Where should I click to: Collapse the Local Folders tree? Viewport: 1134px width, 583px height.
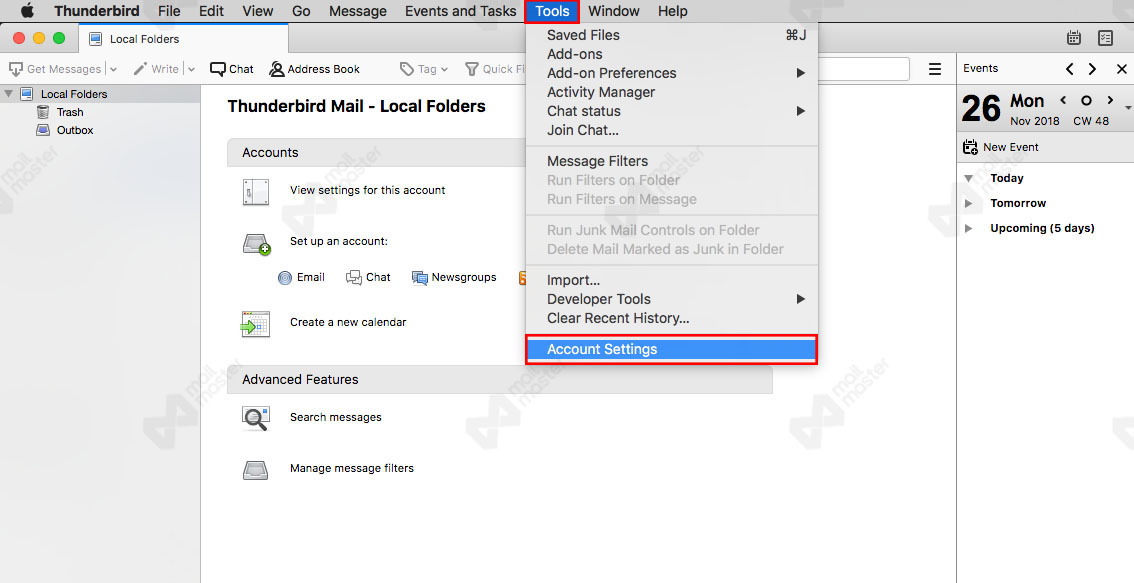(9, 92)
